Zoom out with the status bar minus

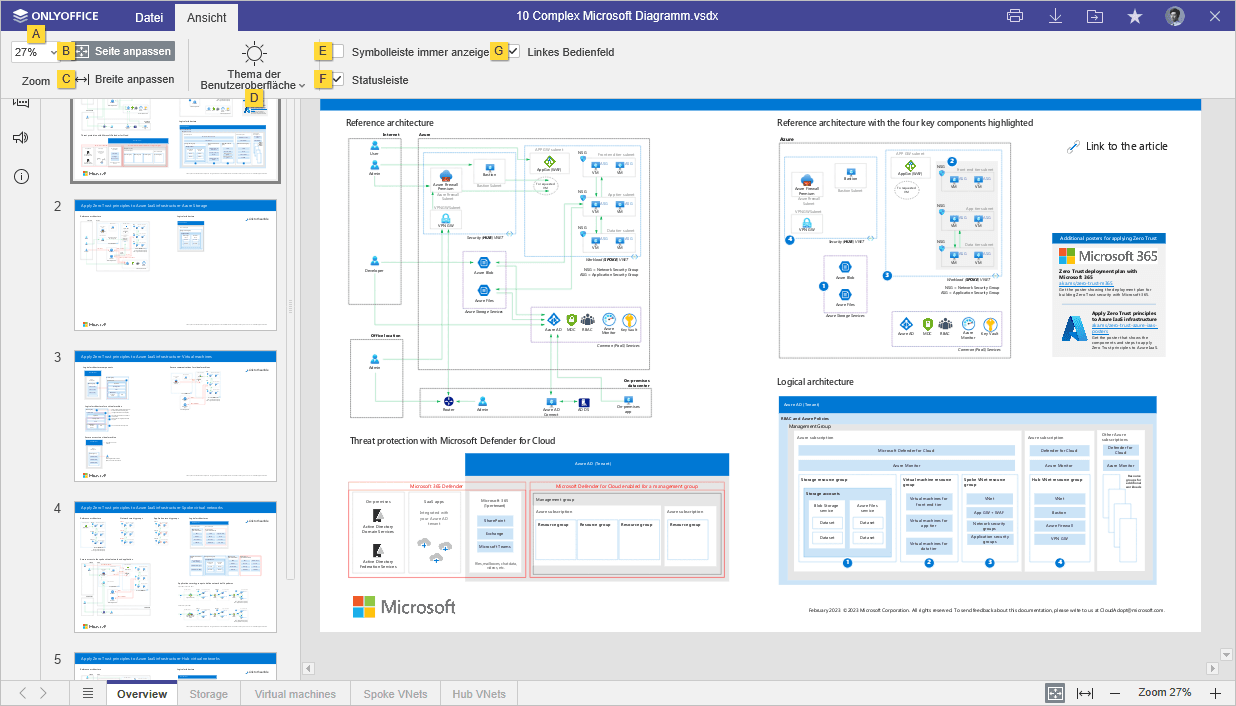[x=1117, y=693]
